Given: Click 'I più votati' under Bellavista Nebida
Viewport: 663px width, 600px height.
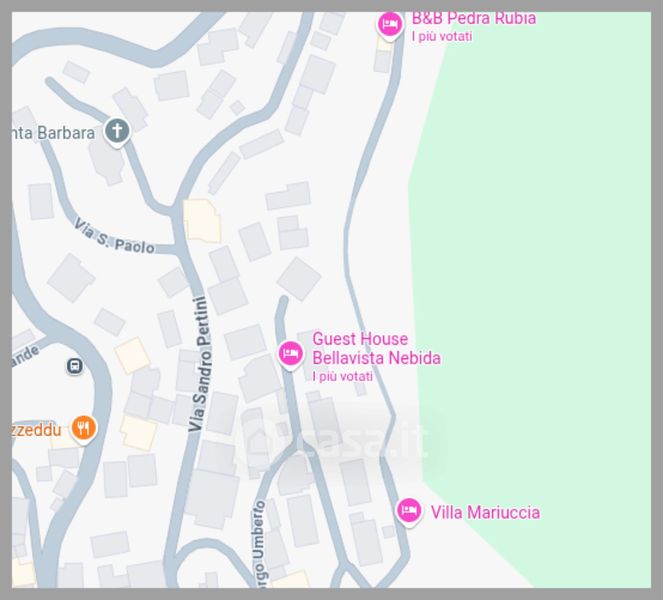Looking at the screenshot, I should point(342,376).
